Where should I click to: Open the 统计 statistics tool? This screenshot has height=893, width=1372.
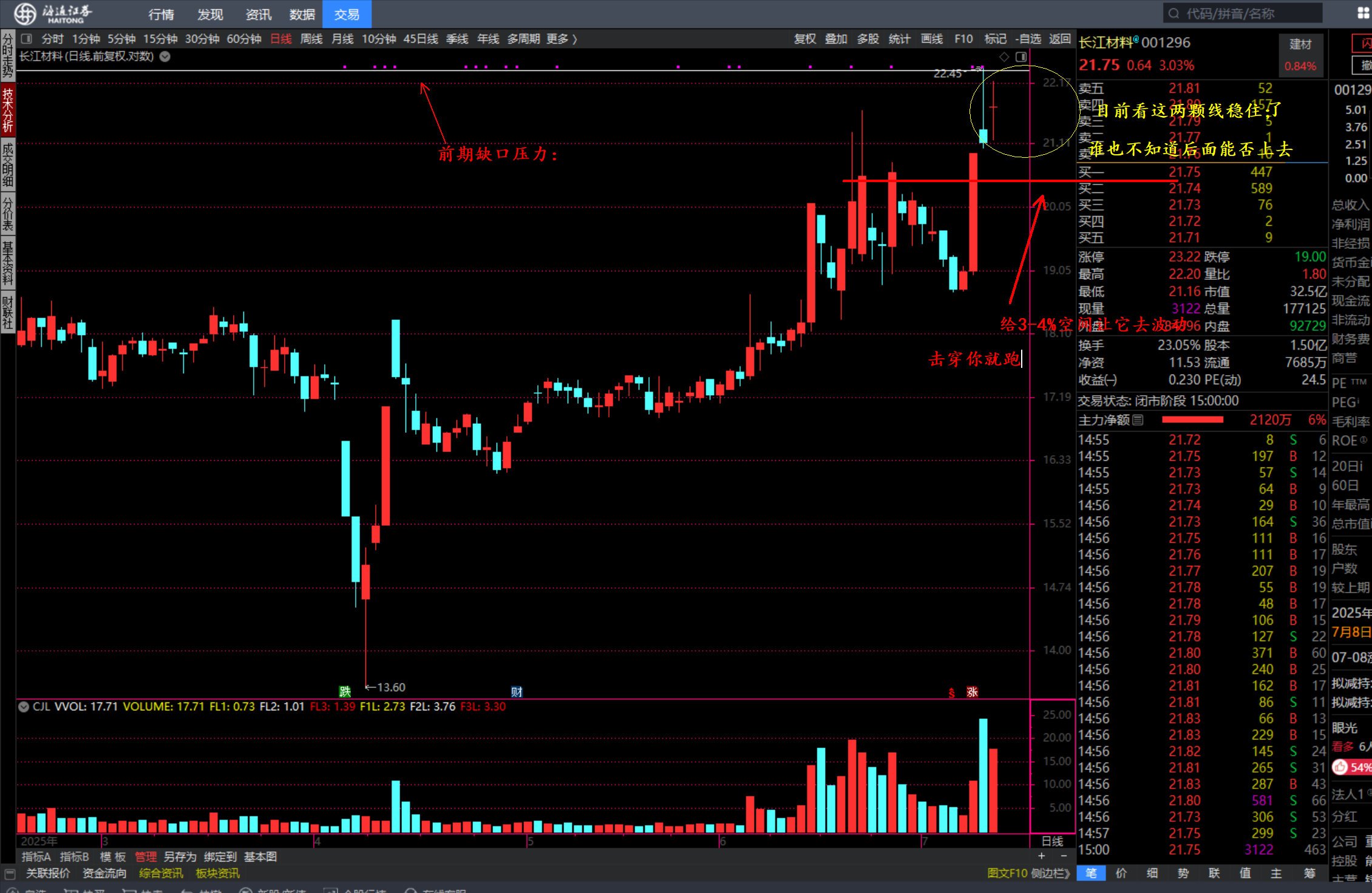(x=900, y=39)
